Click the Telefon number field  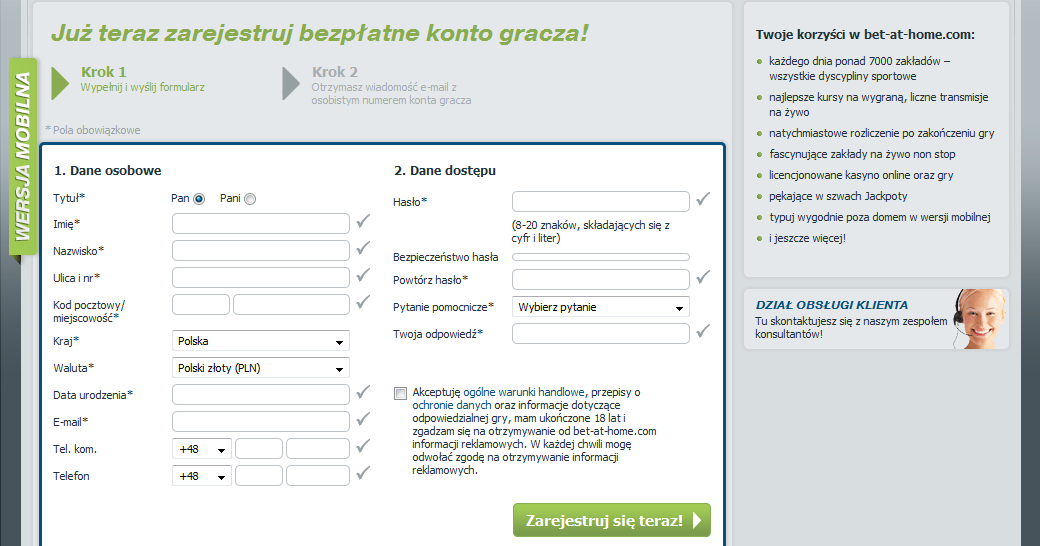(x=318, y=476)
